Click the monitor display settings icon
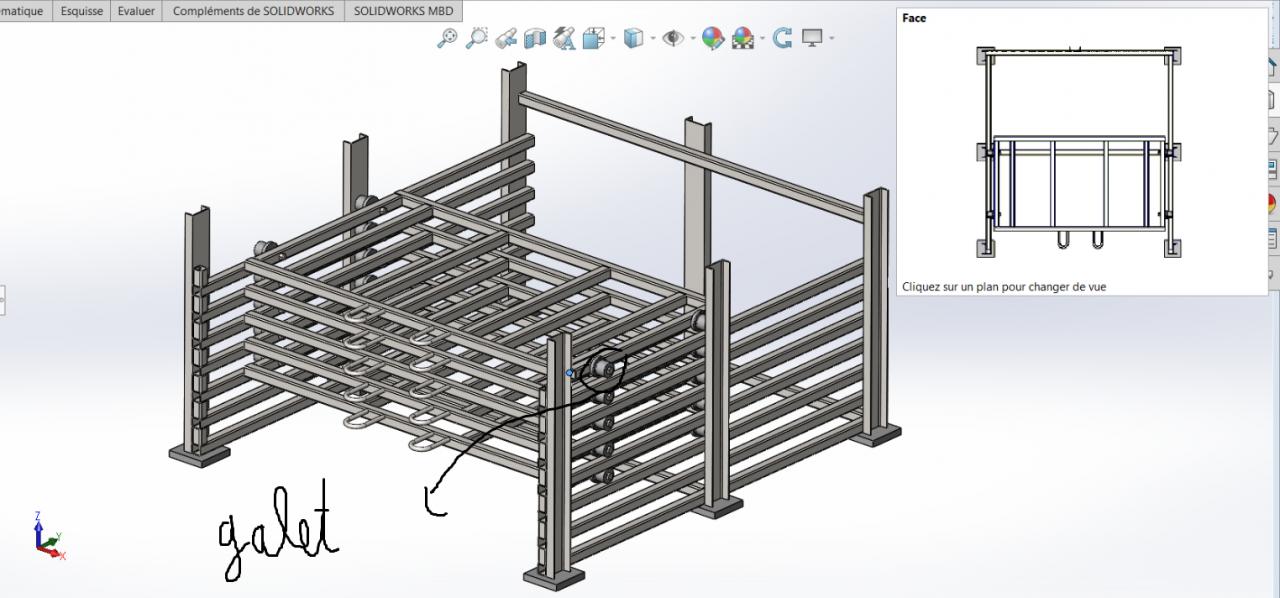The image size is (1280, 598). click(812, 38)
